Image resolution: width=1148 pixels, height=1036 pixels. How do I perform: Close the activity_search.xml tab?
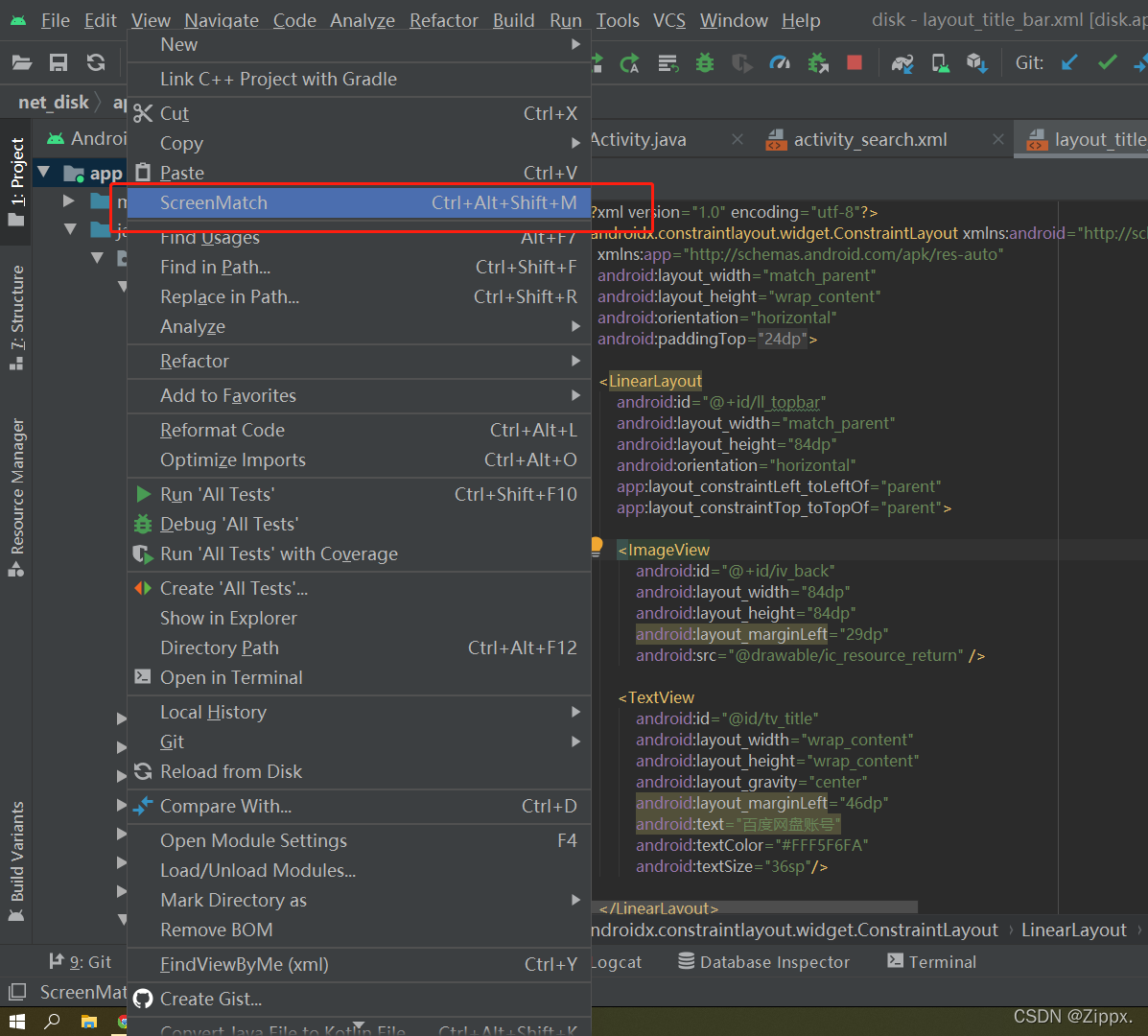click(998, 139)
